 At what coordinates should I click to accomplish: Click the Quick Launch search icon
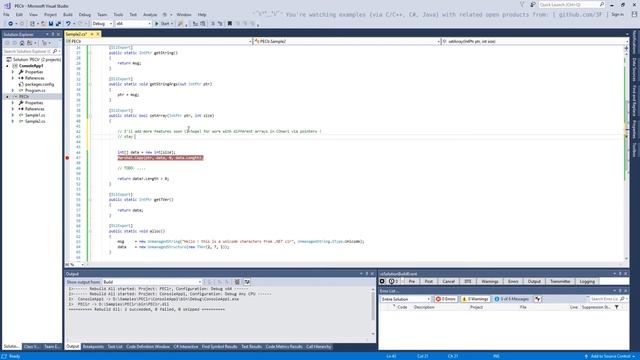click(602, 4)
